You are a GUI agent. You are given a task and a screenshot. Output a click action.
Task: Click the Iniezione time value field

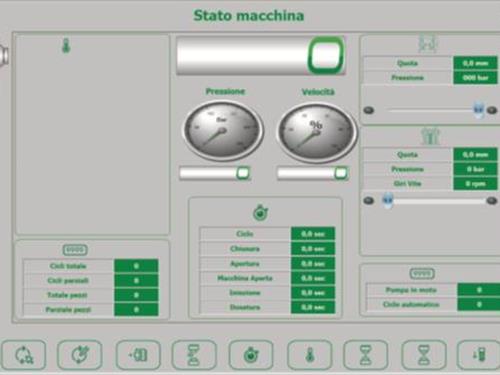[x=313, y=293]
